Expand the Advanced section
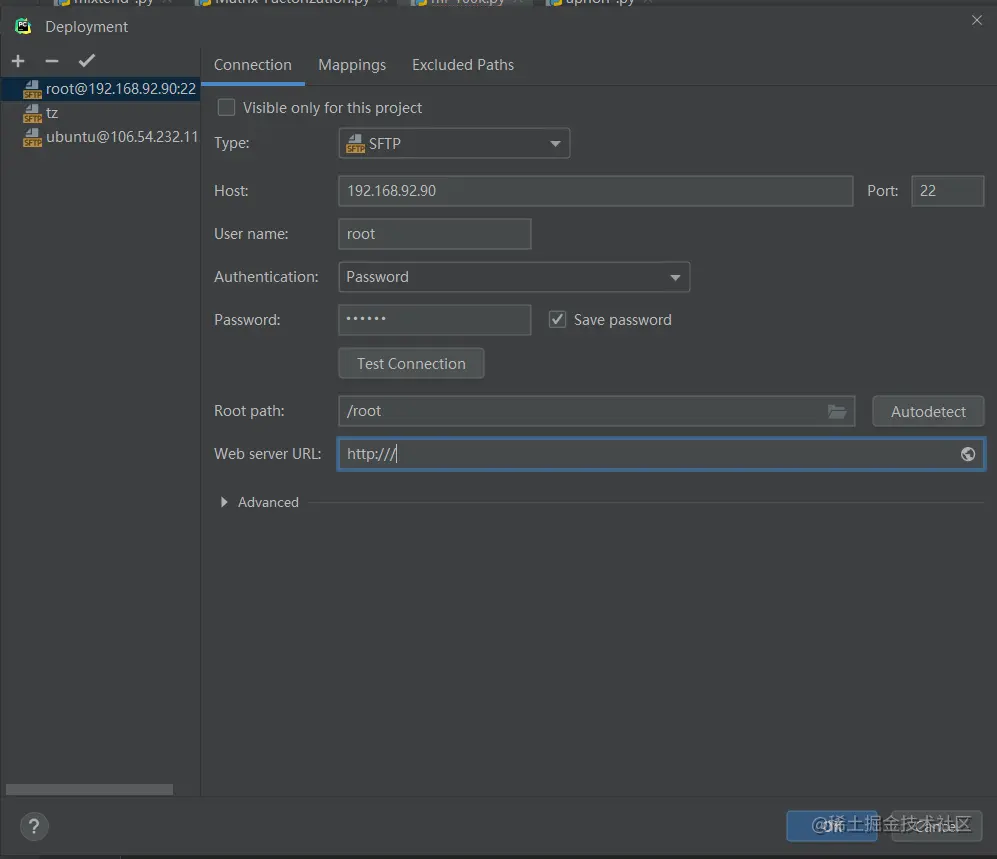The height and width of the screenshot is (859, 997). (224, 502)
